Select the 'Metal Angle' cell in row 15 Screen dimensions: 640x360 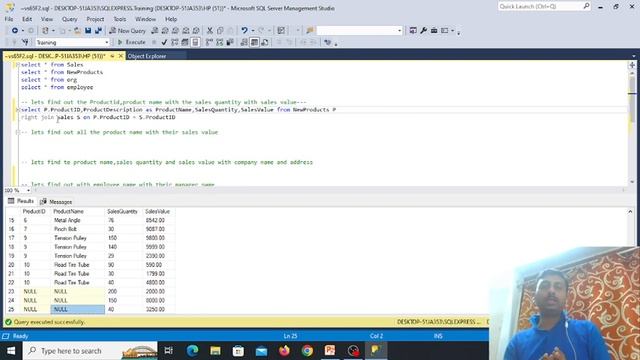tap(78, 220)
